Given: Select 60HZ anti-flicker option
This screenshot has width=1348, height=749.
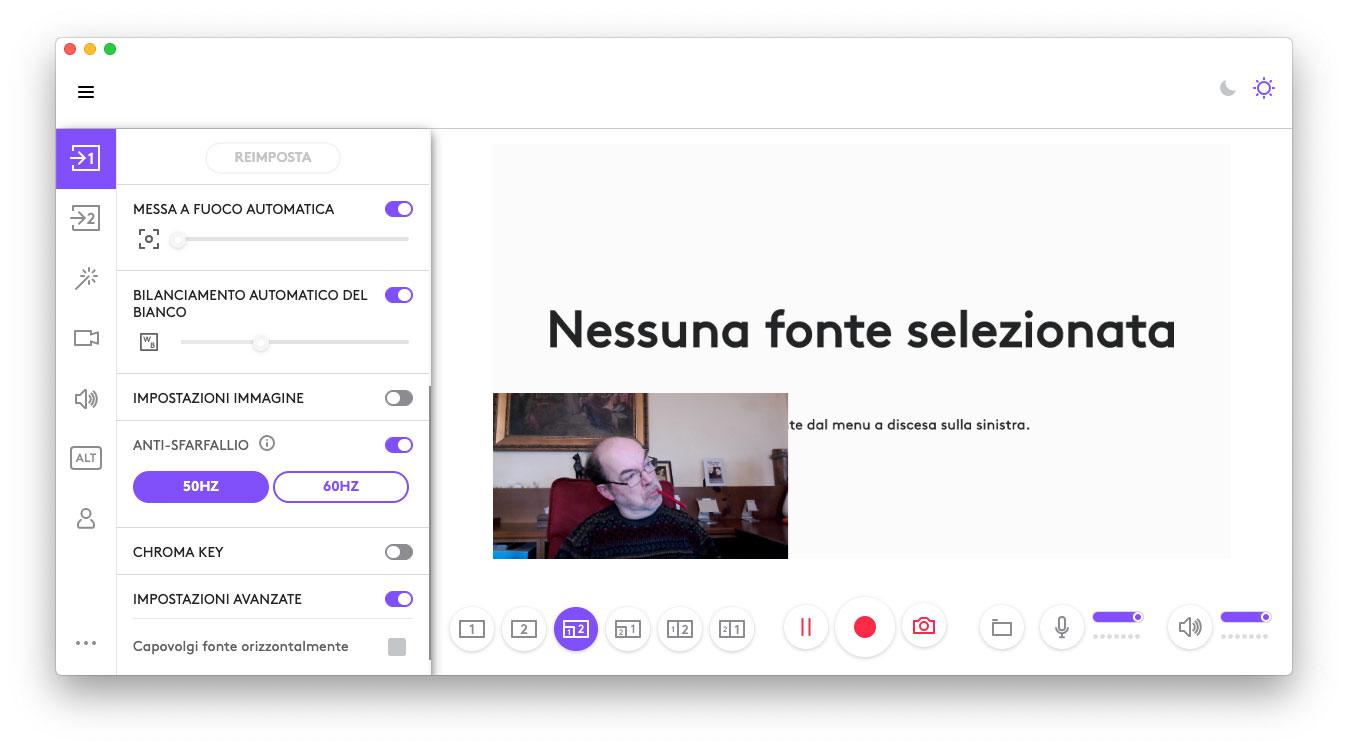Looking at the screenshot, I should click(341, 487).
